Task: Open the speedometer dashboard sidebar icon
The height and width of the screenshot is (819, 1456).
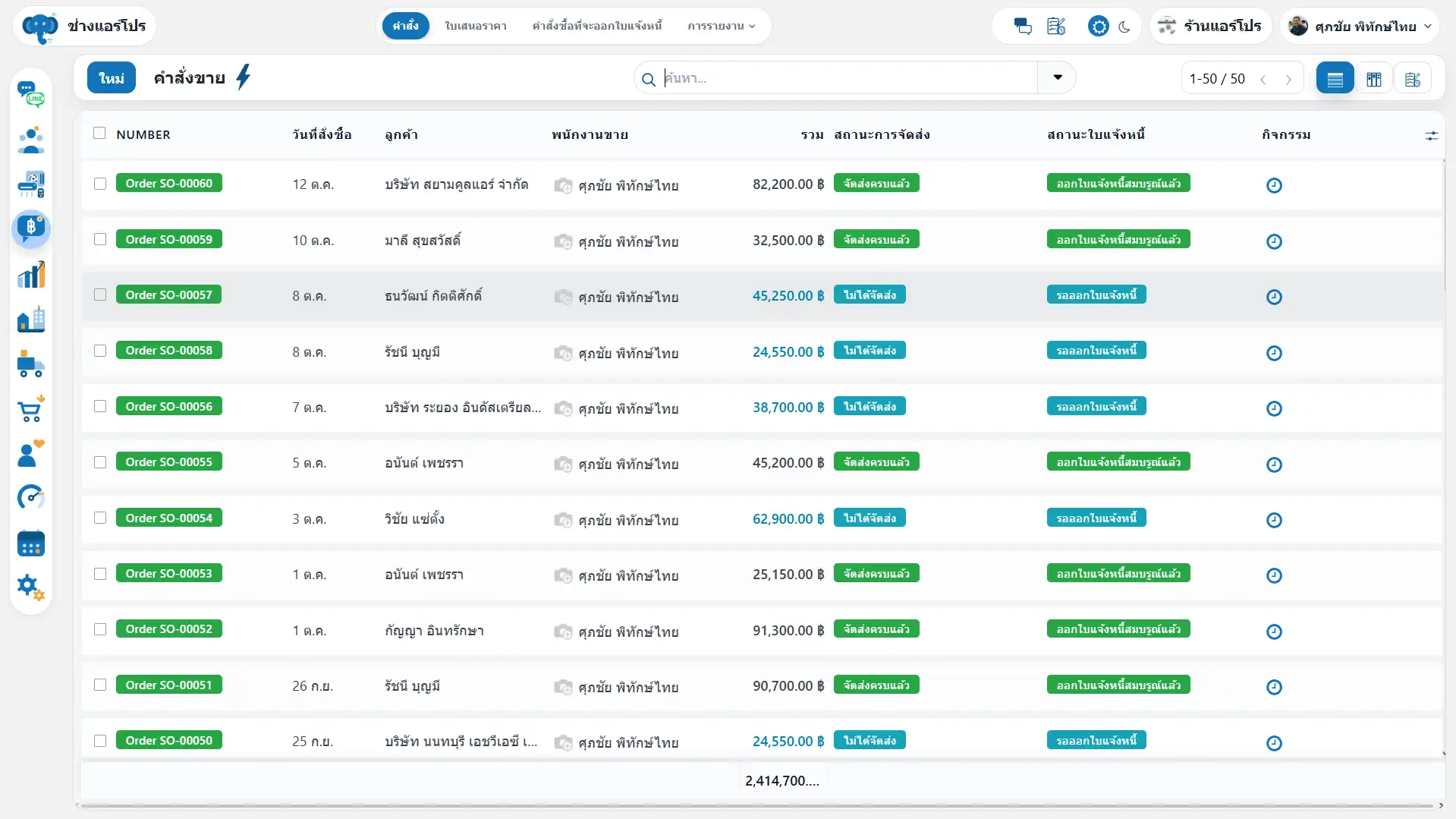Action: click(31, 498)
